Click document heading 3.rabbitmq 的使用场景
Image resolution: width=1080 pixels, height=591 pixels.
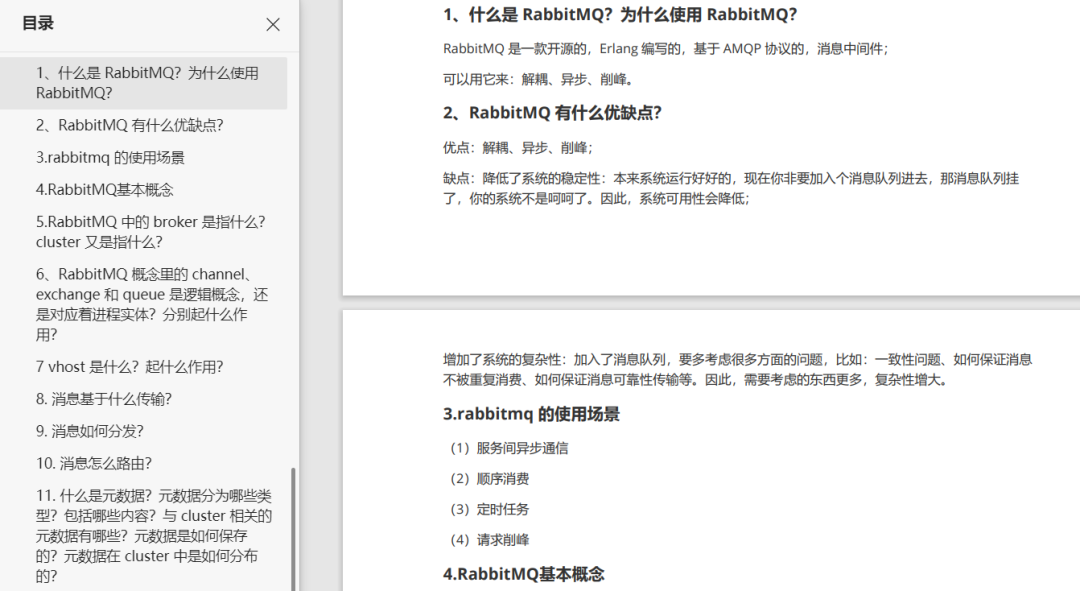[531, 414]
